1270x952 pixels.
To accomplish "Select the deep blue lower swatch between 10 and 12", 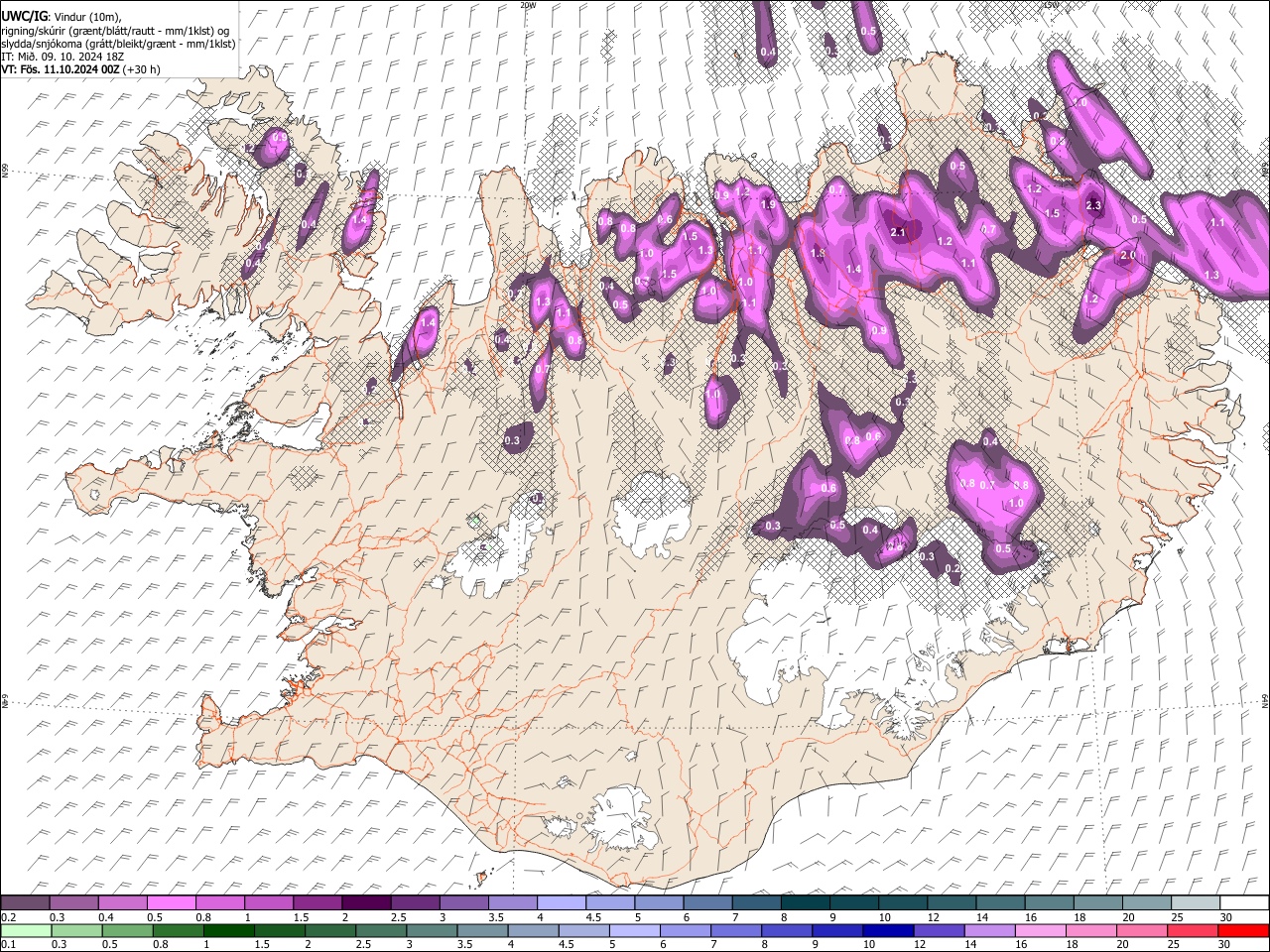I will (888, 930).
